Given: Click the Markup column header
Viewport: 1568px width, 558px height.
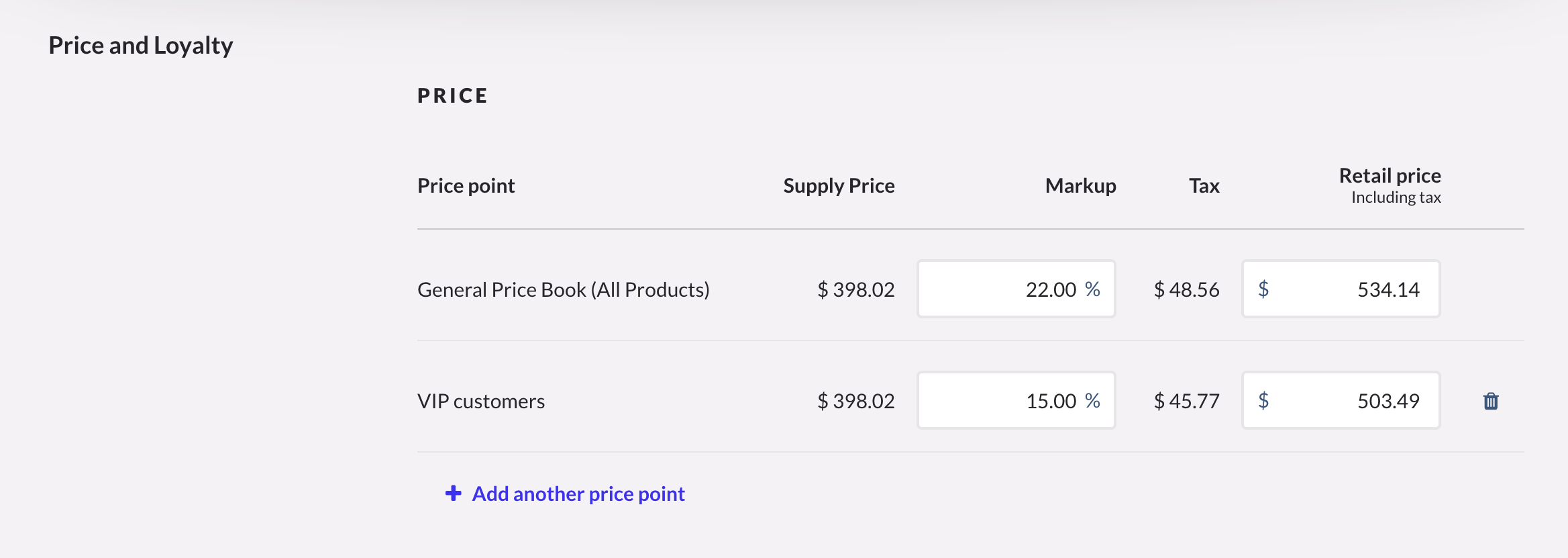Looking at the screenshot, I should tap(1080, 185).
